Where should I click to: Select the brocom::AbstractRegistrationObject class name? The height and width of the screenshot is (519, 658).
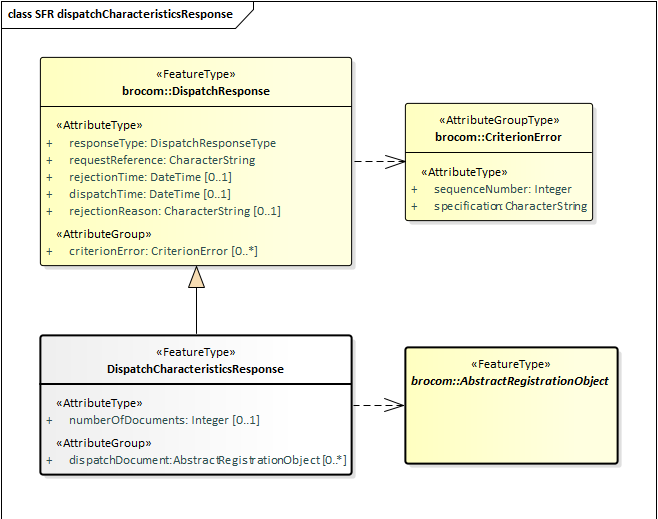[x=510, y=381]
